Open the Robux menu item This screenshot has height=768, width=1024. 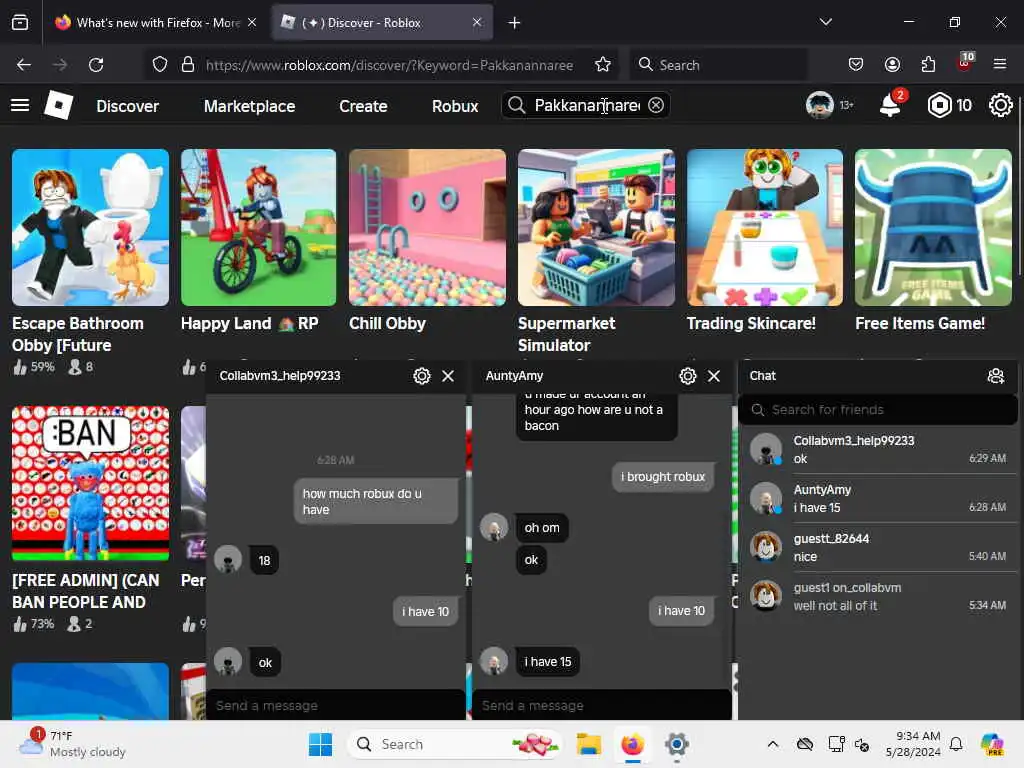[455, 106]
